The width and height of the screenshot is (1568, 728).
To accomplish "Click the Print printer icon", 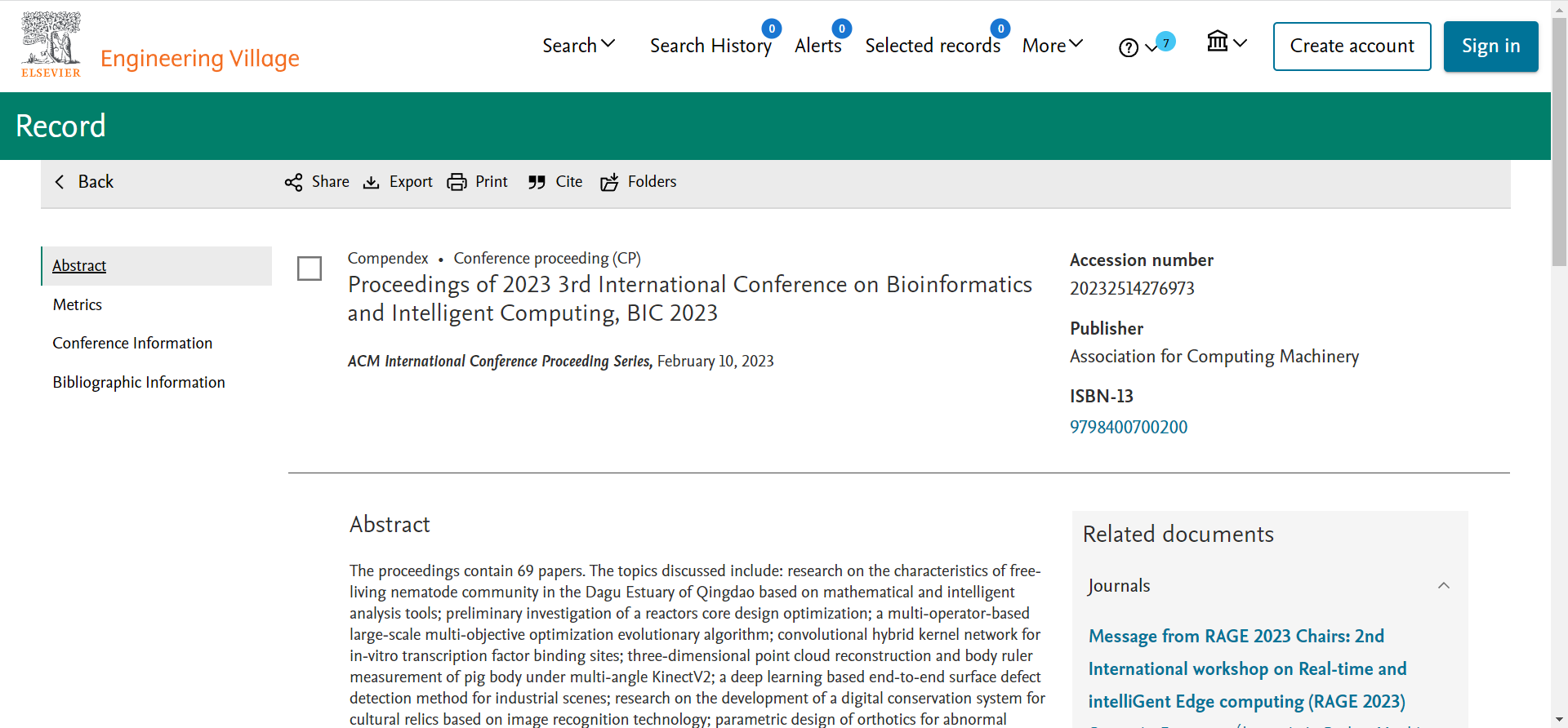I will [457, 182].
